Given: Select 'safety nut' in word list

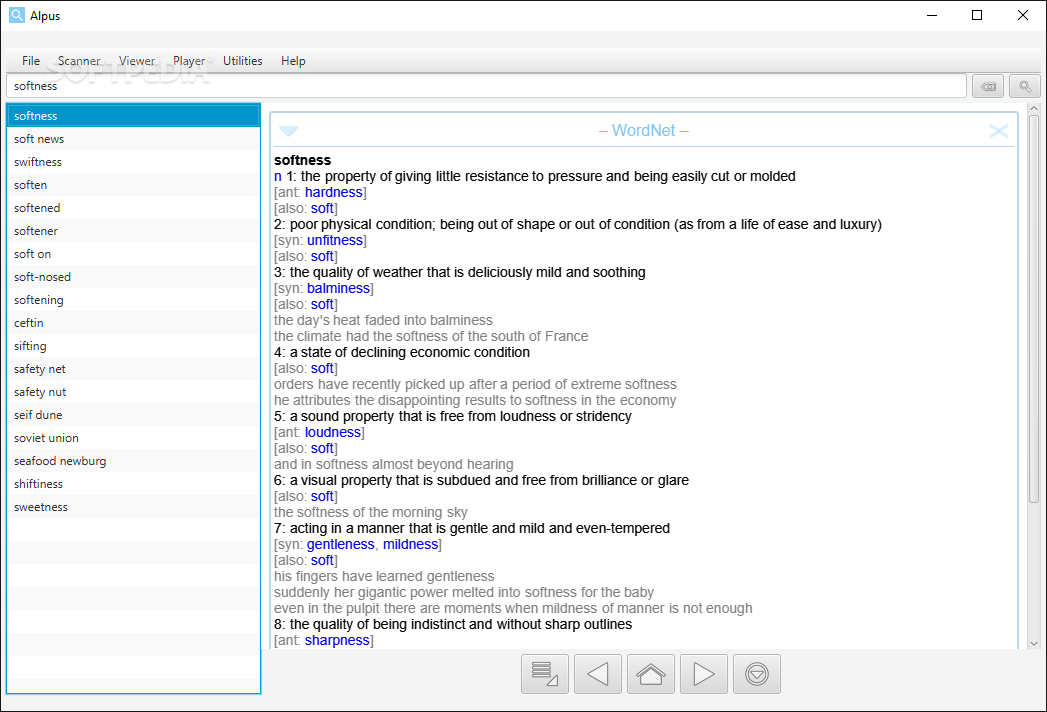Looking at the screenshot, I should (x=134, y=392).
